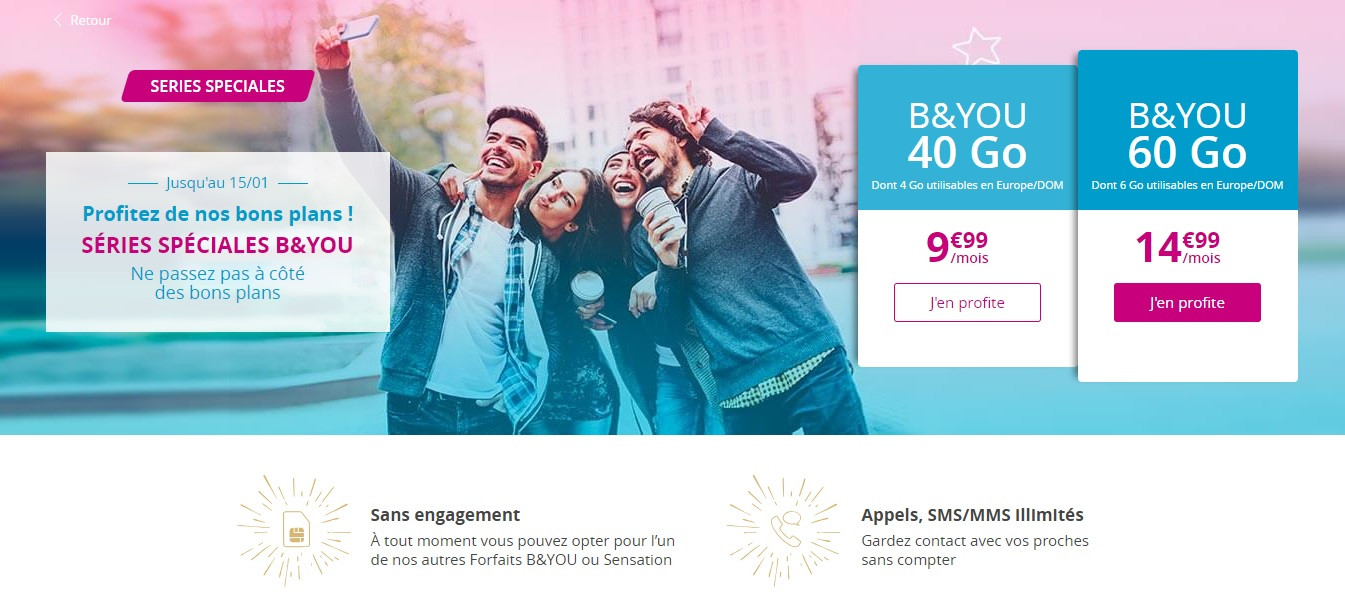Click J'en profite for the 60 Go plan
This screenshot has height=593, width=1345.
click(x=1187, y=302)
